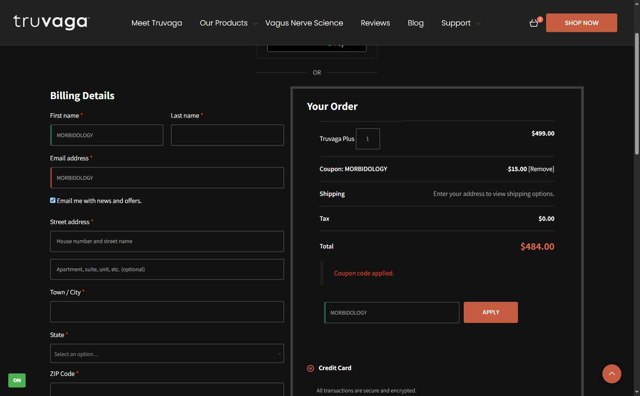Viewport: 640px width, 396px height.
Task: Remove the MORBIDOLOGY coupon
Action: coord(541,169)
